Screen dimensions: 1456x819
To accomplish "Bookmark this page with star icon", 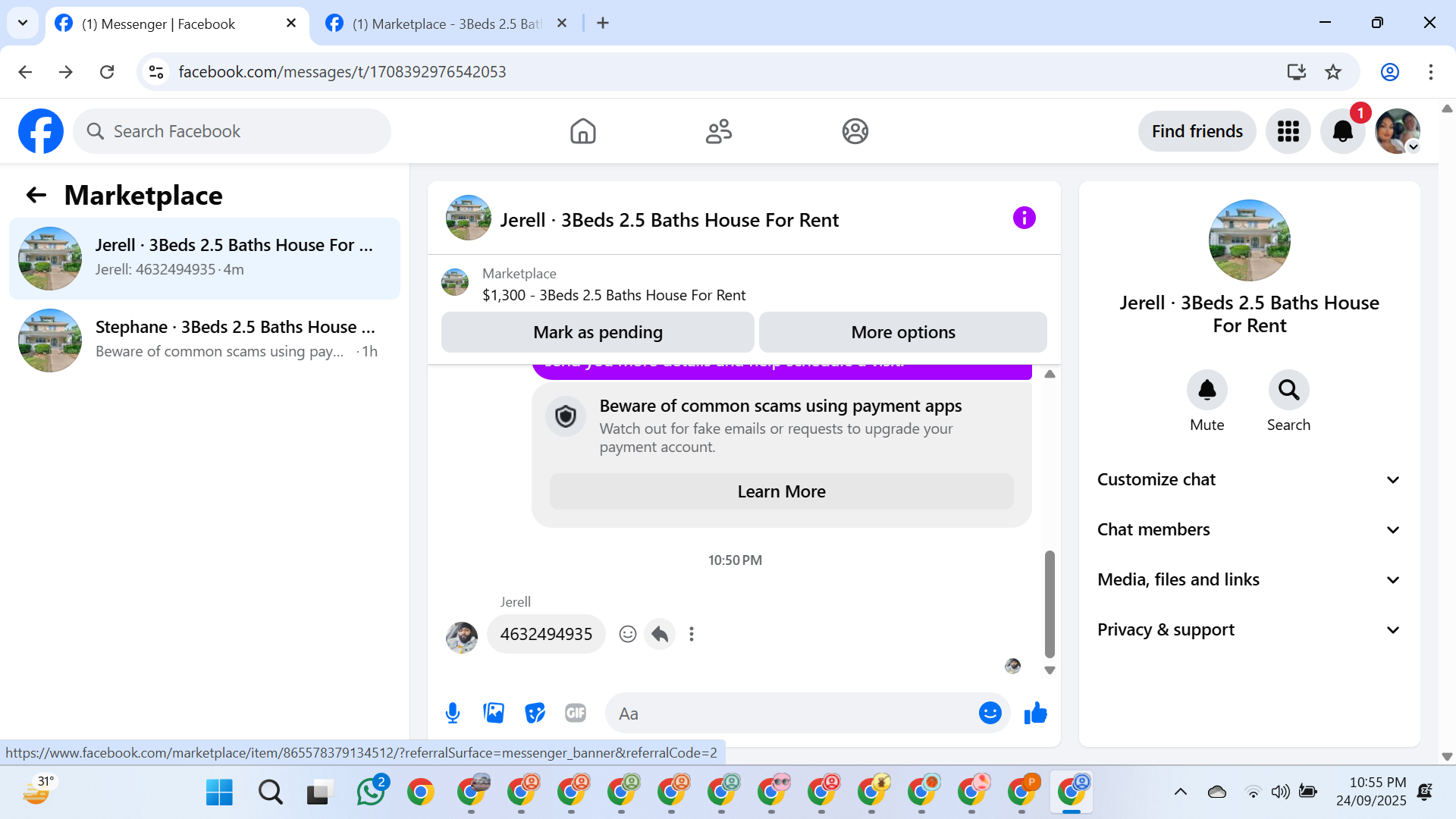I will point(1332,72).
